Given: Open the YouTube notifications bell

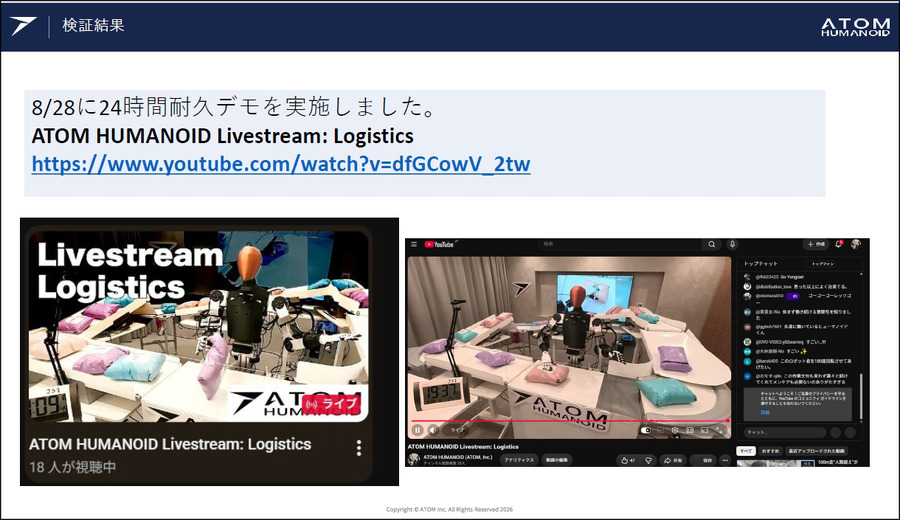Looking at the screenshot, I should click(x=839, y=245).
